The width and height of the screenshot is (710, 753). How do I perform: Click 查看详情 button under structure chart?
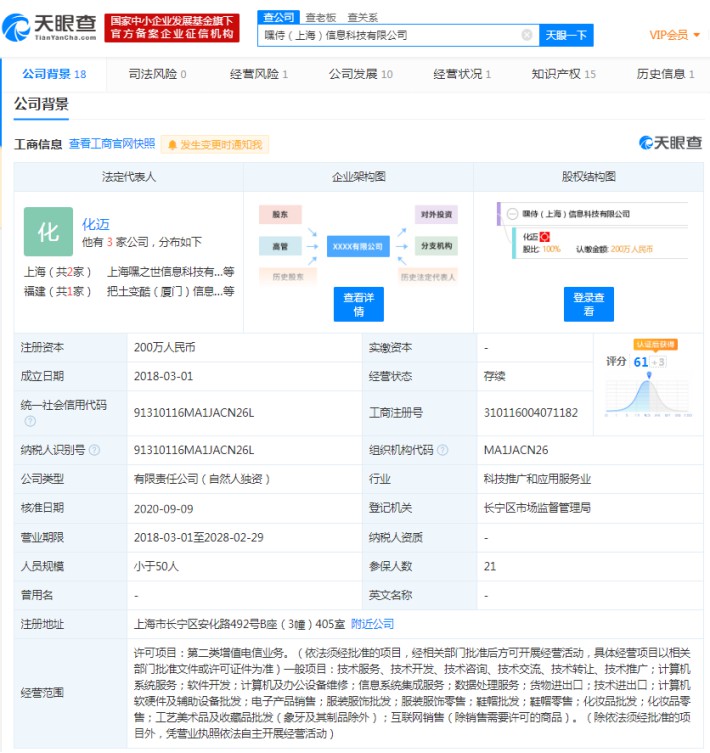coord(359,304)
